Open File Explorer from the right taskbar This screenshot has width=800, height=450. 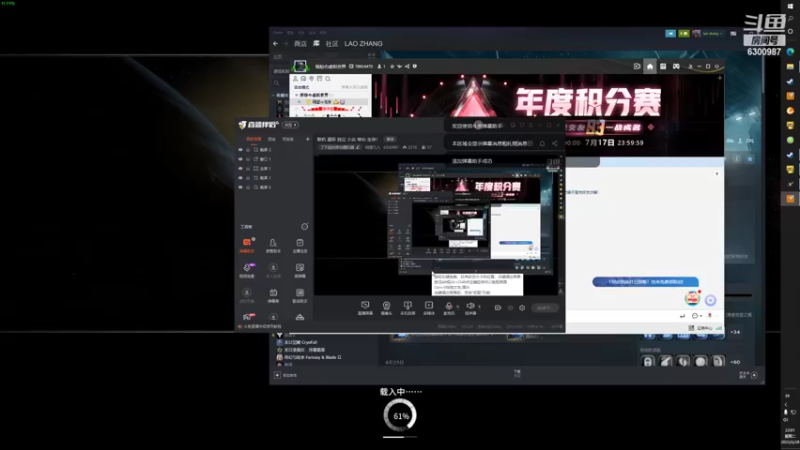[790, 66]
